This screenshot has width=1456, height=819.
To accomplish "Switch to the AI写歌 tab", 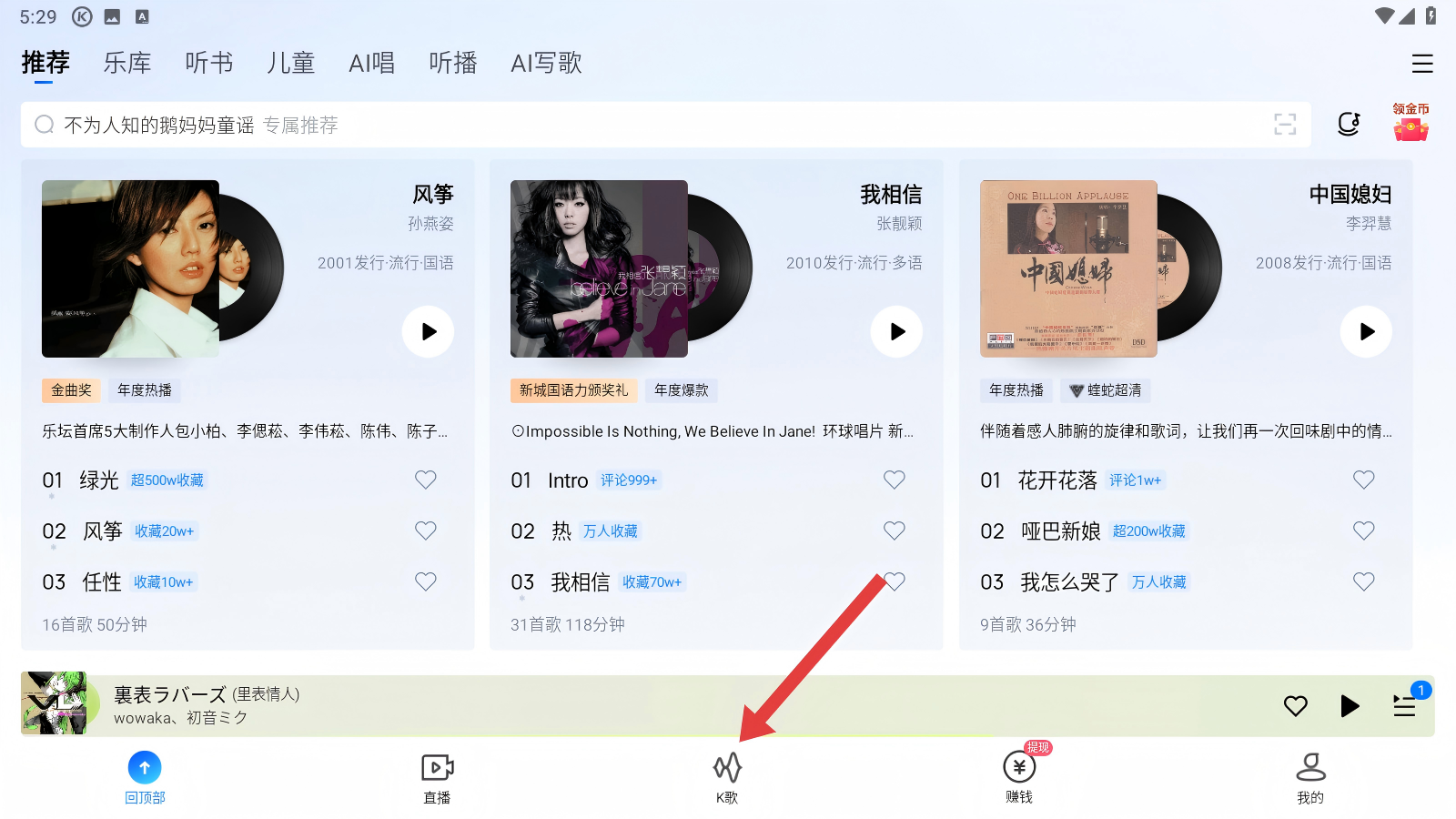I will click(546, 63).
